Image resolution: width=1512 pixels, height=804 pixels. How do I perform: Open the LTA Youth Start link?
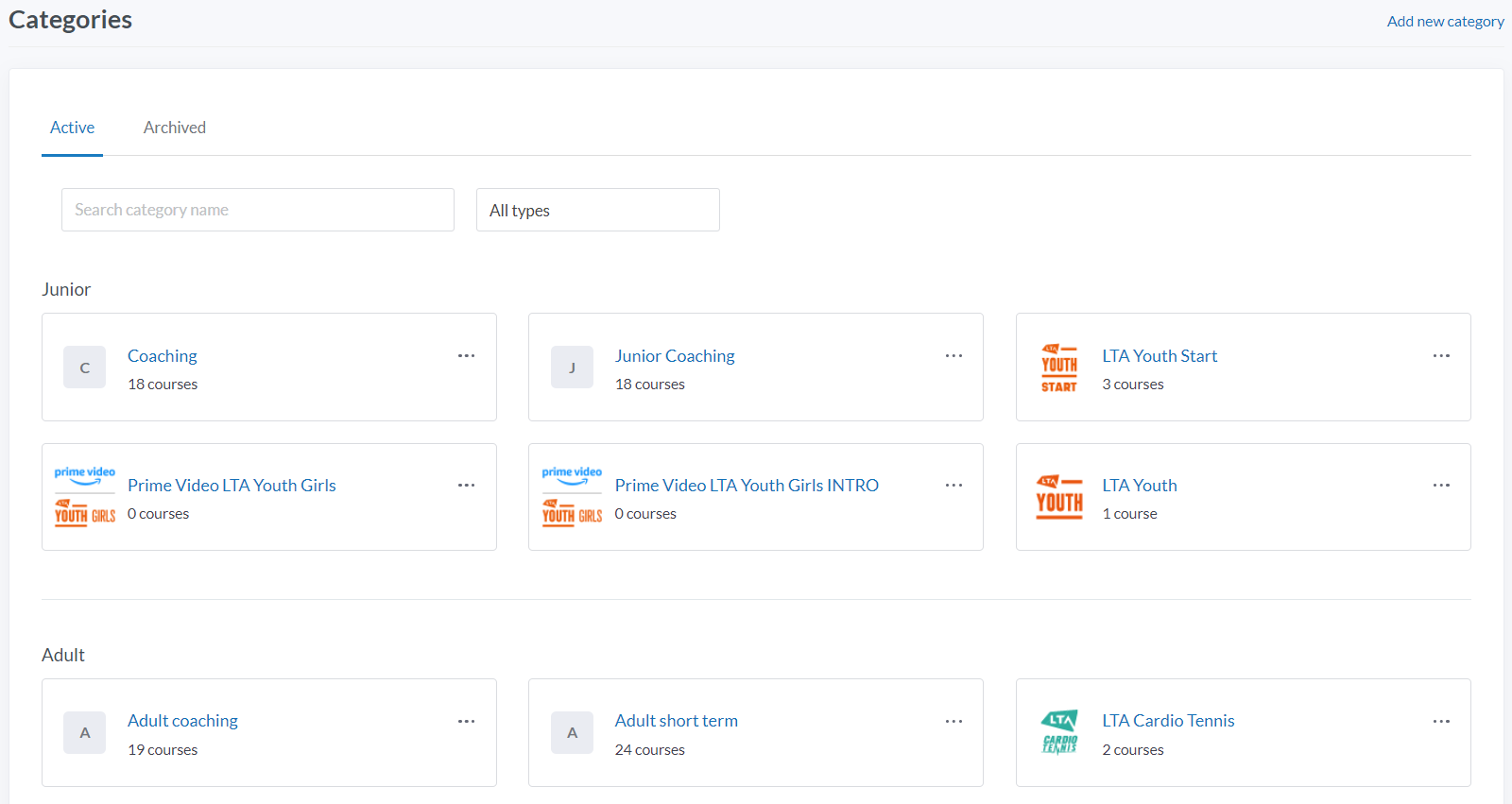(x=1160, y=356)
